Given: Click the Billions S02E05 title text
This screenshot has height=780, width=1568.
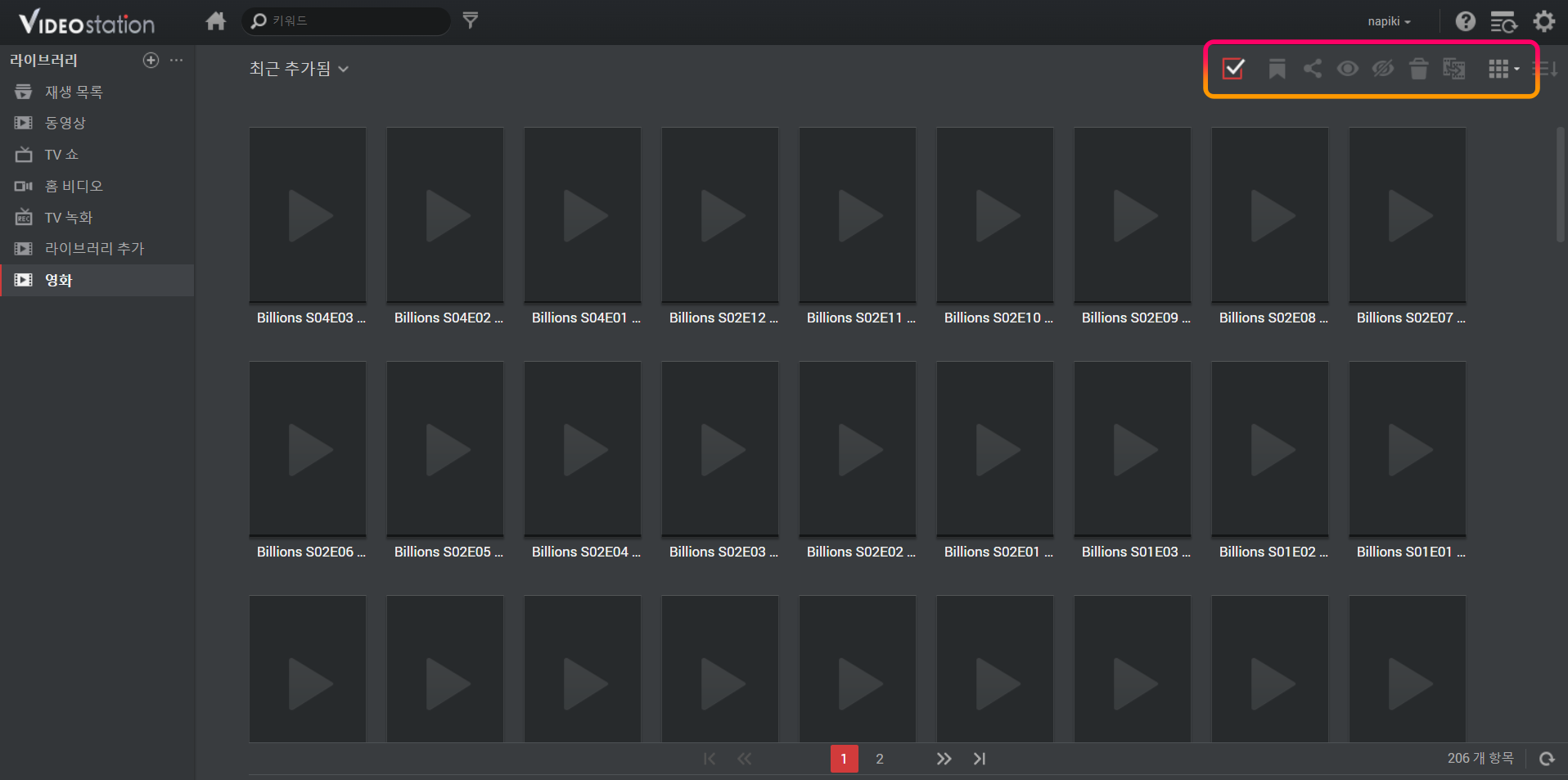Looking at the screenshot, I should (448, 552).
